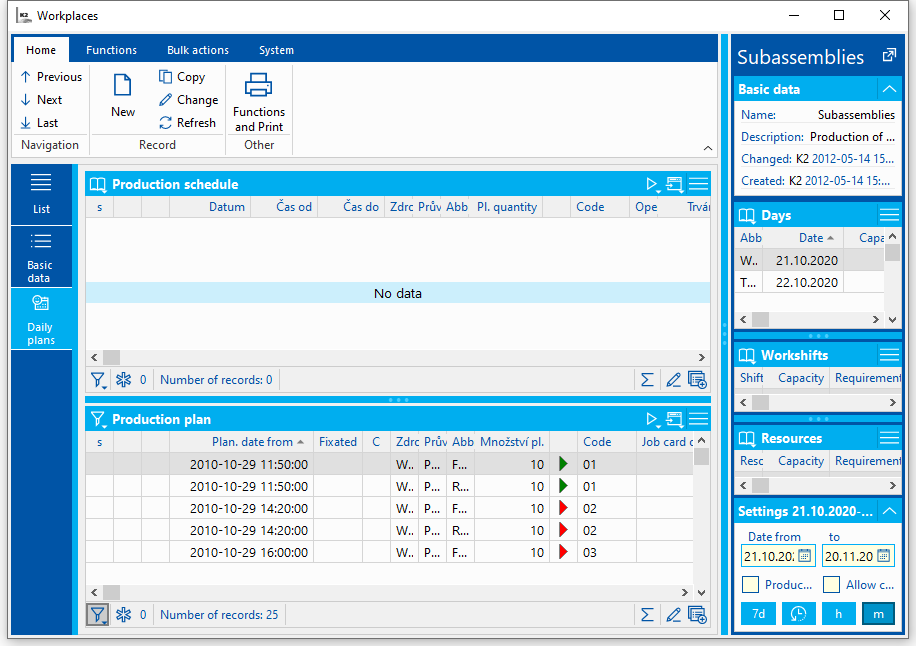Open Production plan hamburger menu
916x646 pixels.
pos(698,419)
